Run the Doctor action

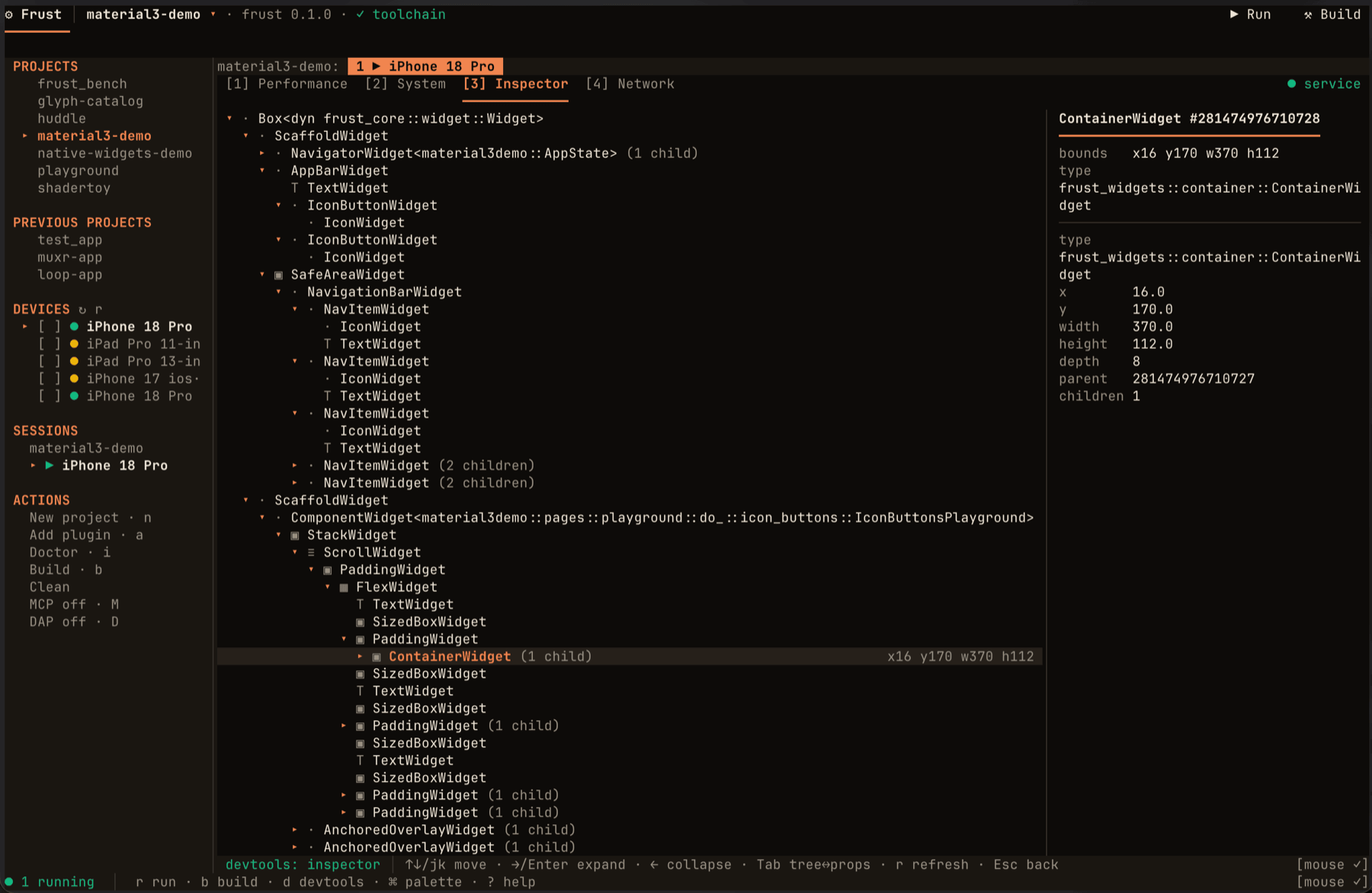[69, 552]
